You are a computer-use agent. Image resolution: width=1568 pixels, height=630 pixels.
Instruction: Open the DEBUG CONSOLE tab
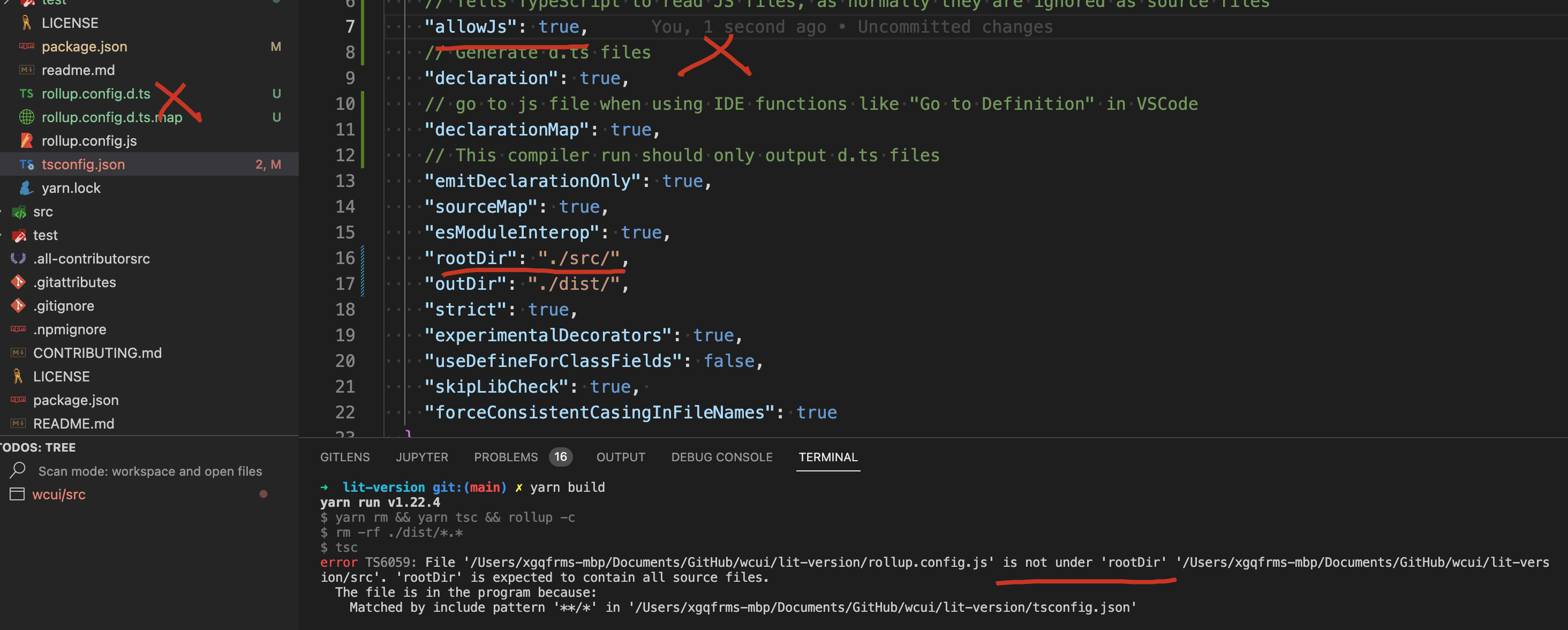(722, 457)
